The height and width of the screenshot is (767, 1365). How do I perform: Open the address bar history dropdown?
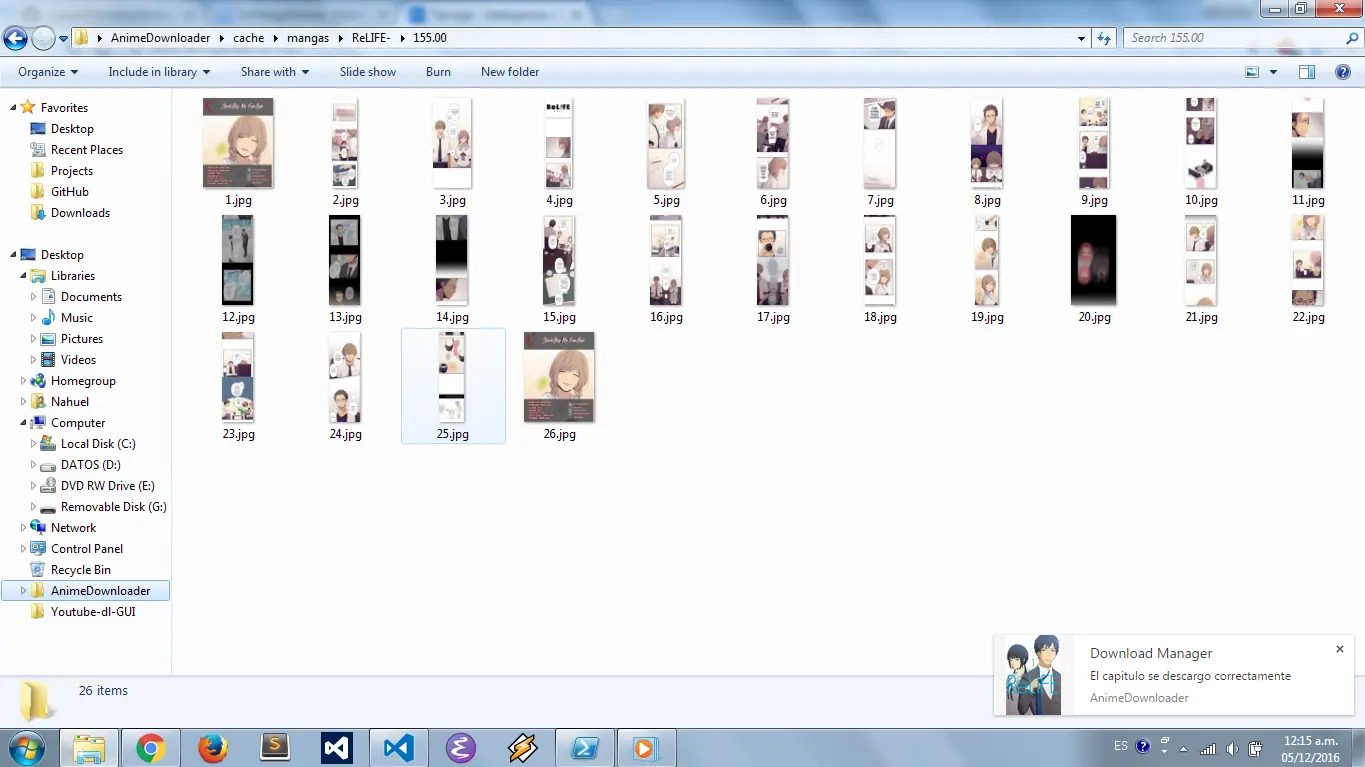point(1082,39)
